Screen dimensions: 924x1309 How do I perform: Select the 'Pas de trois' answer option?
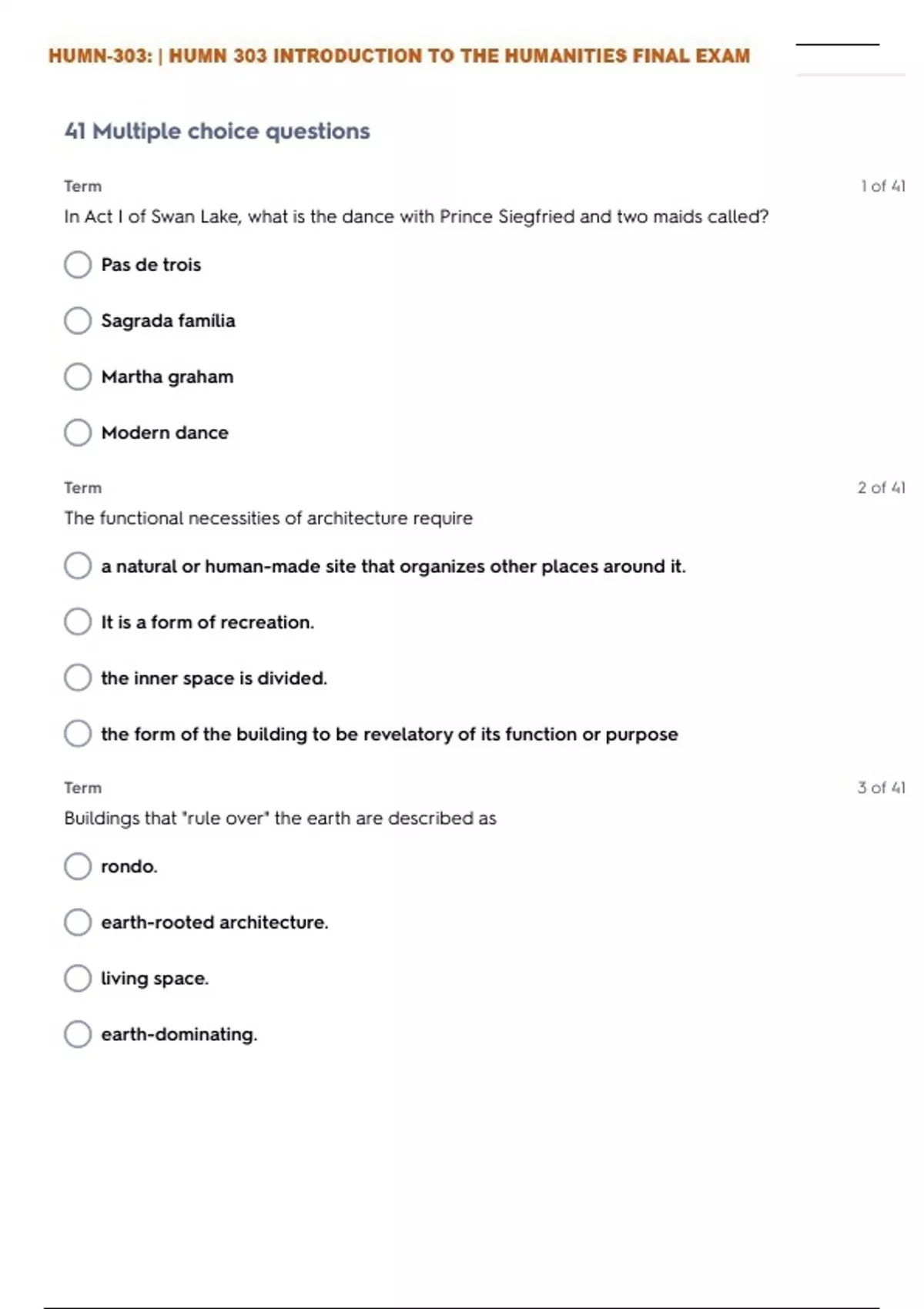pos(78,265)
